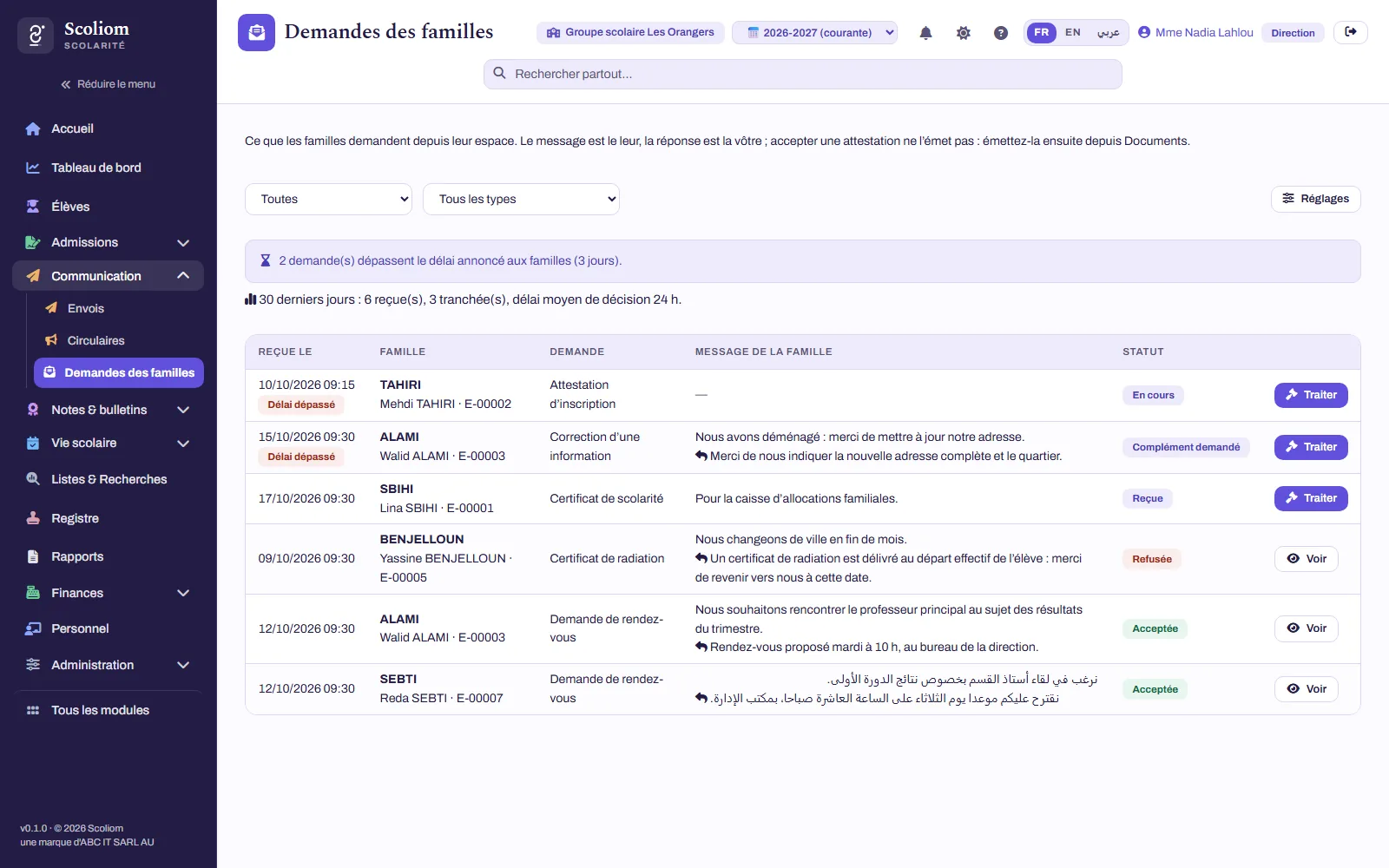
Task: Switch the language to Arabic
Action: tap(1108, 32)
